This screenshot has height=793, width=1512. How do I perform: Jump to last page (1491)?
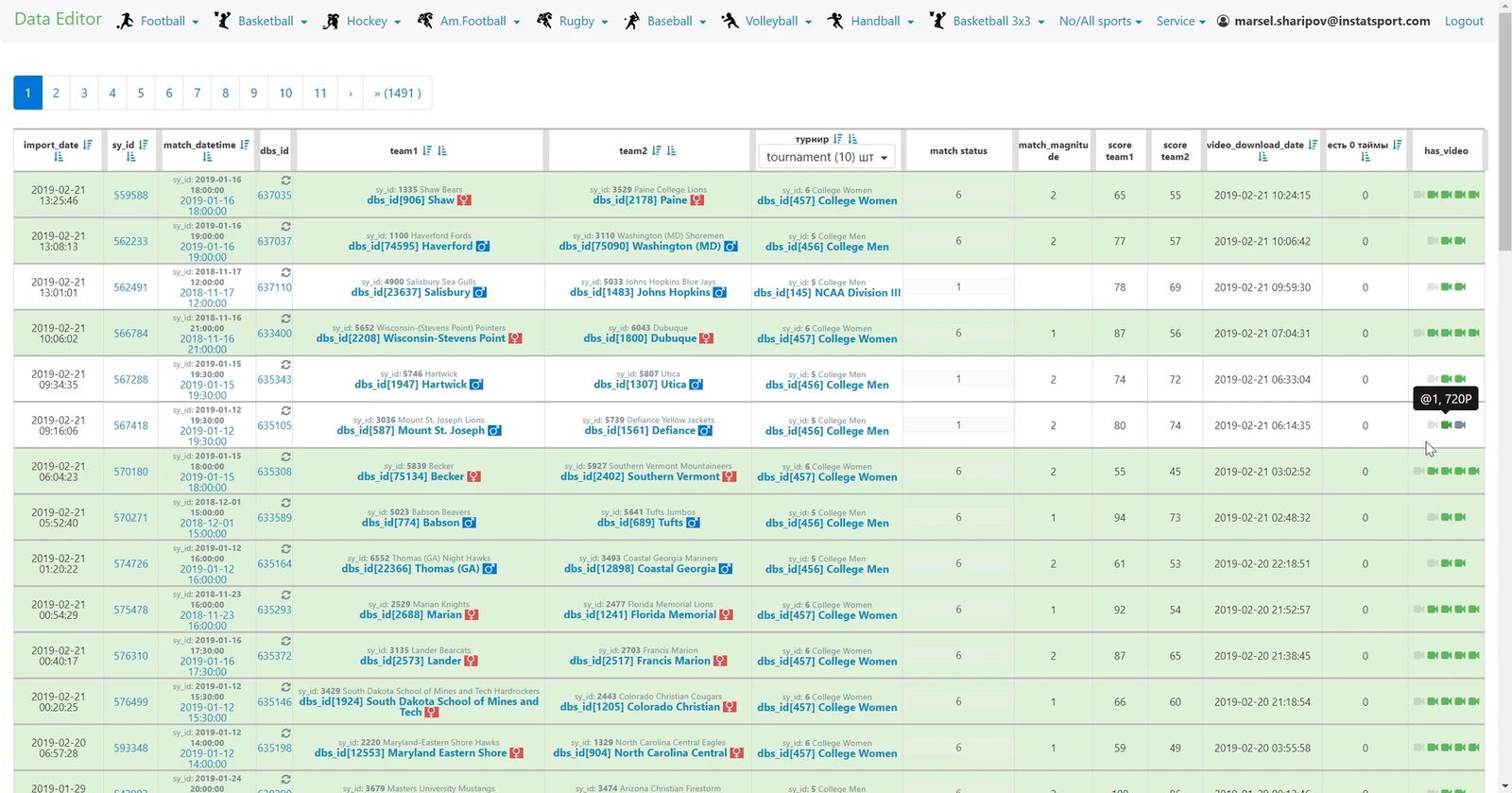pos(397,93)
